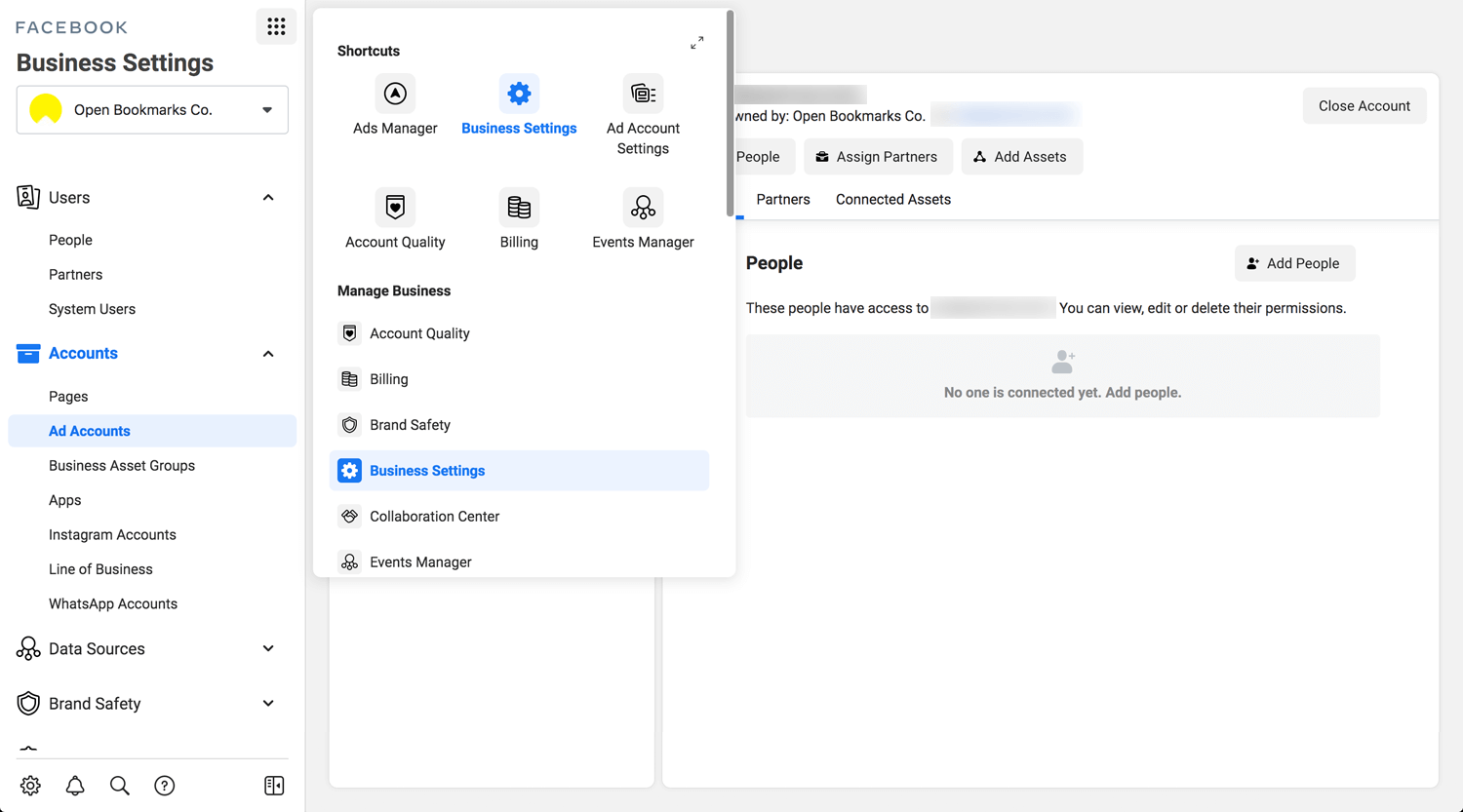Open the apps grid menu icon
This screenshot has height=812, width=1463.
276,27
